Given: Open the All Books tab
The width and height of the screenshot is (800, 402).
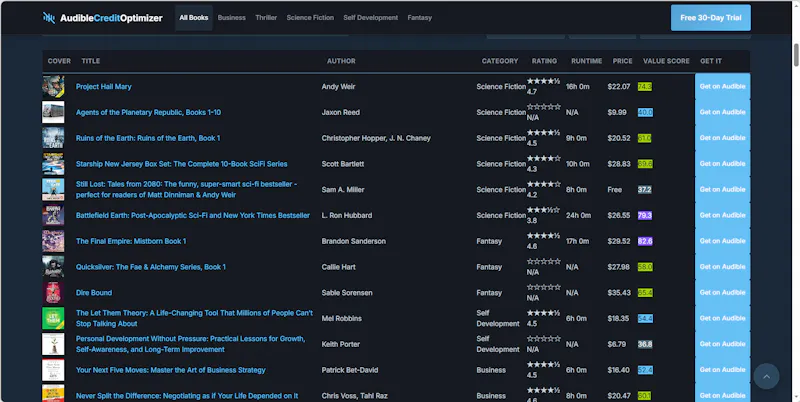Looking at the screenshot, I should click(x=194, y=18).
